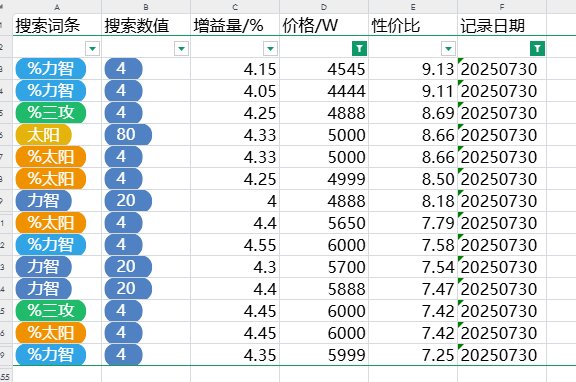Click the 力智 tag in the 8.18 row

coord(43,201)
